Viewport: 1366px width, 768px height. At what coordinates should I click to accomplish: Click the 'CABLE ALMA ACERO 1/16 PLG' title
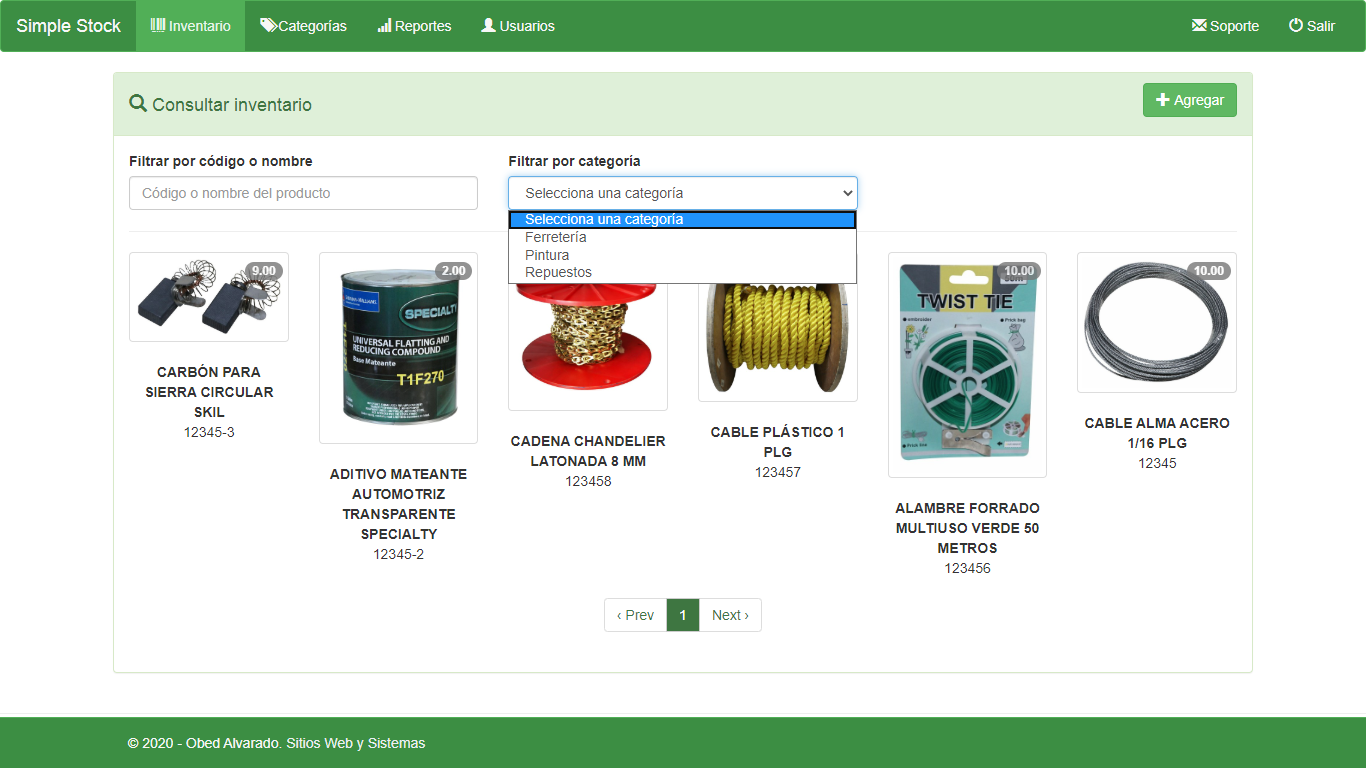(1157, 433)
